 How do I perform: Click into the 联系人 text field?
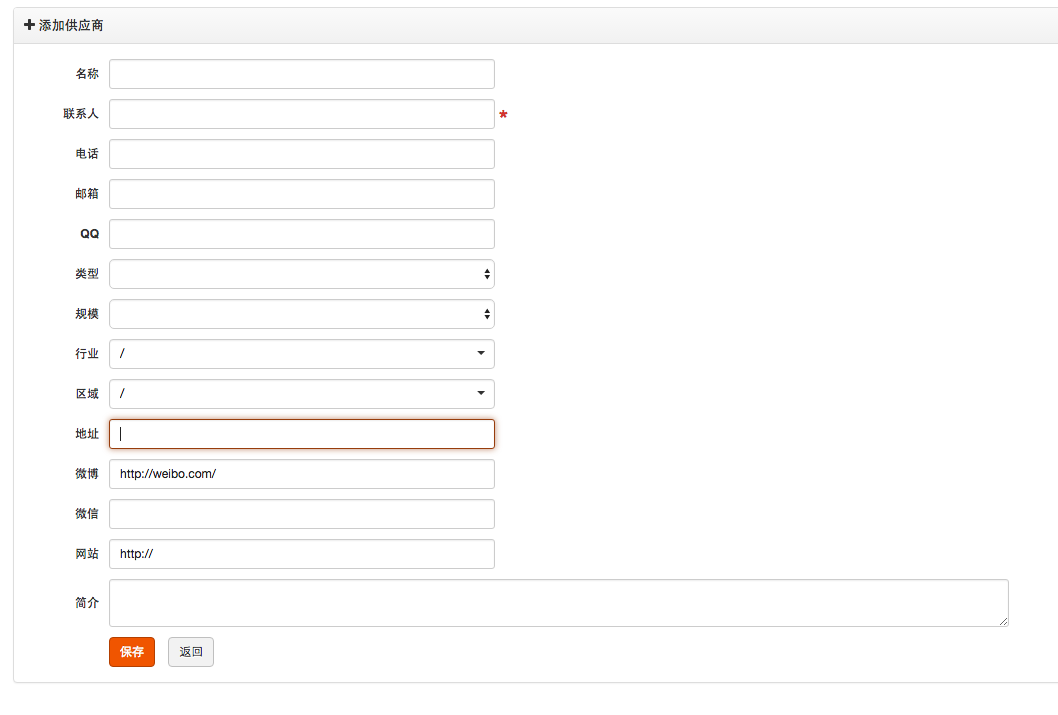click(301, 114)
